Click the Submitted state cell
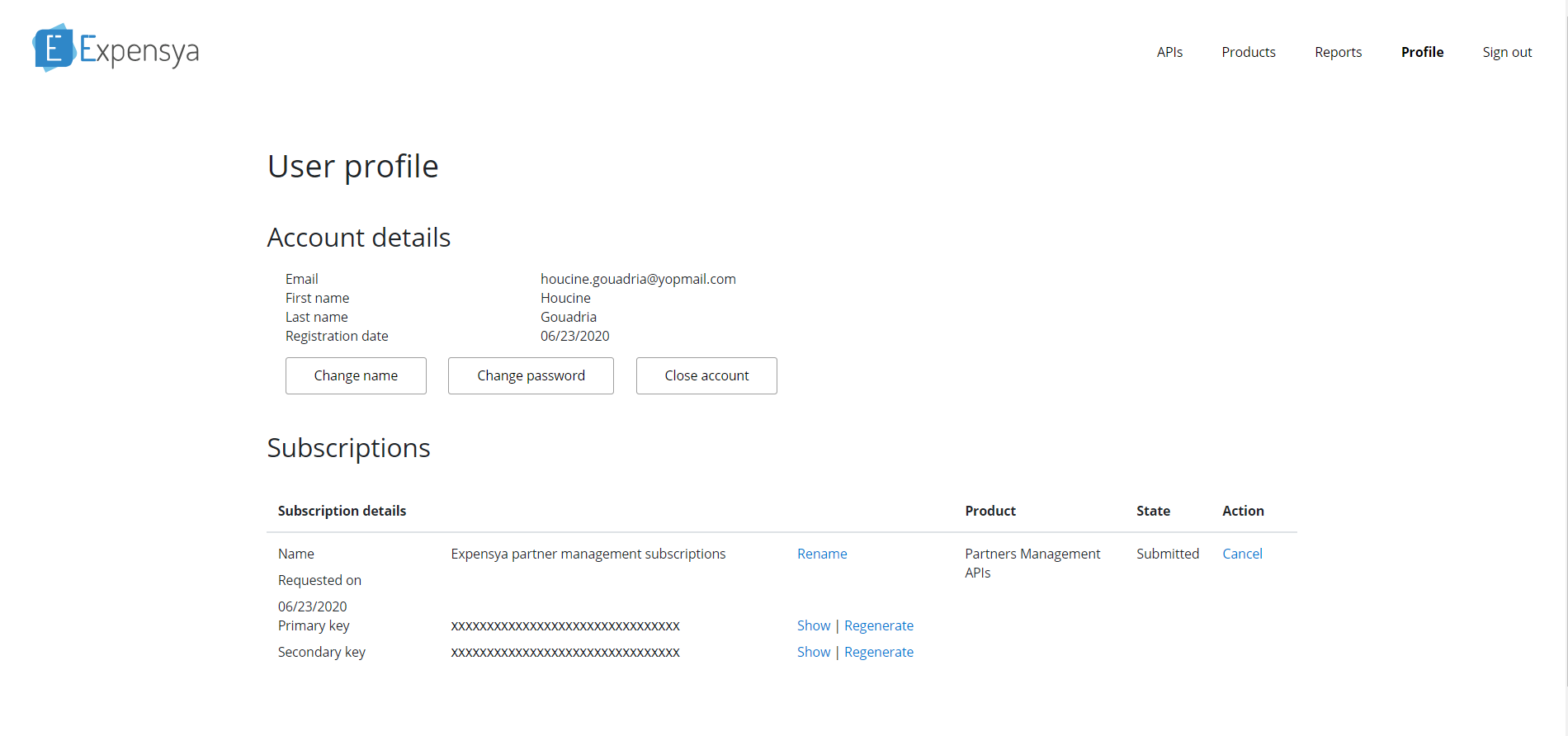The image size is (1568, 736). click(1168, 554)
